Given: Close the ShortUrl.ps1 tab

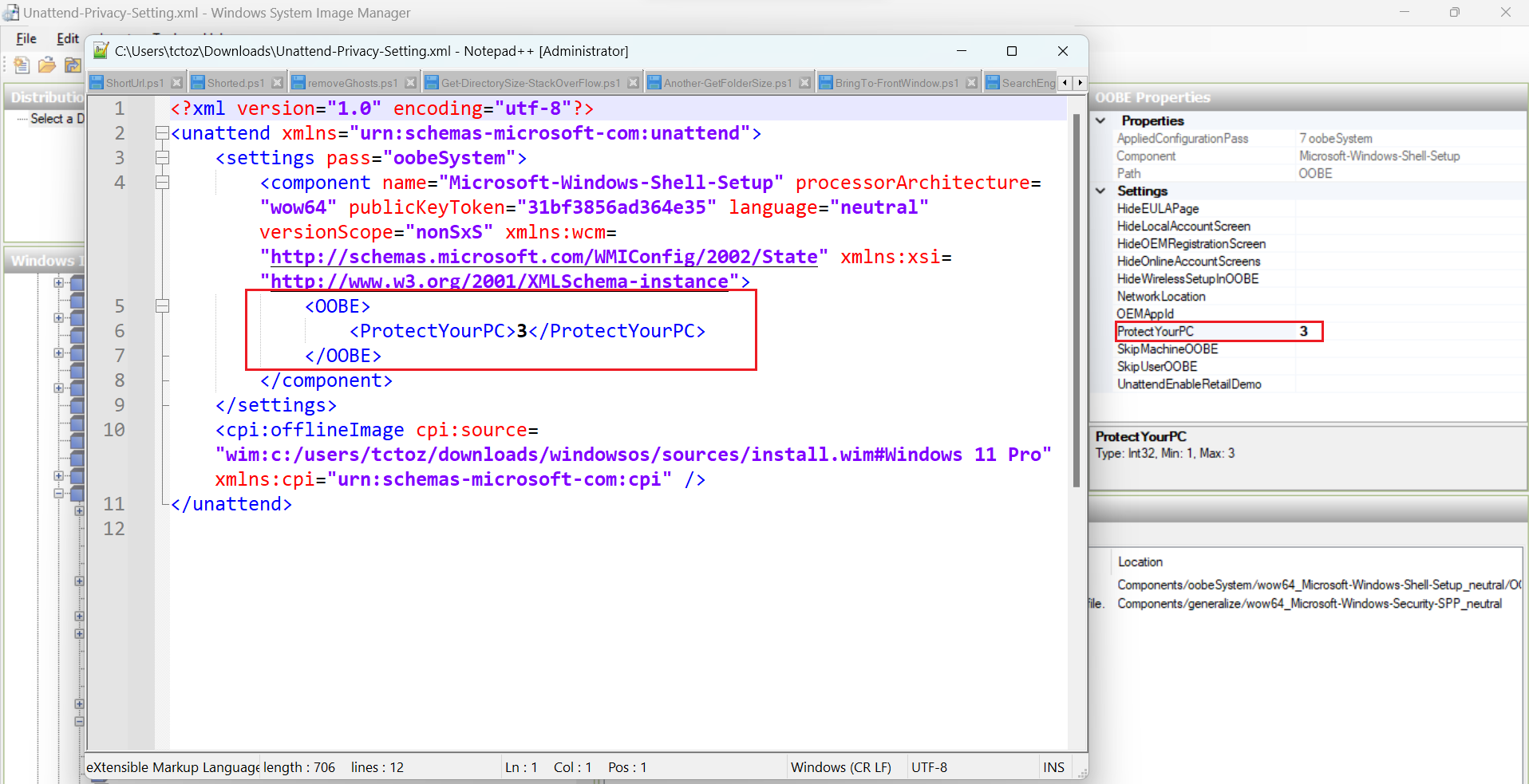Looking at the screenshot, I should (176, 83).
